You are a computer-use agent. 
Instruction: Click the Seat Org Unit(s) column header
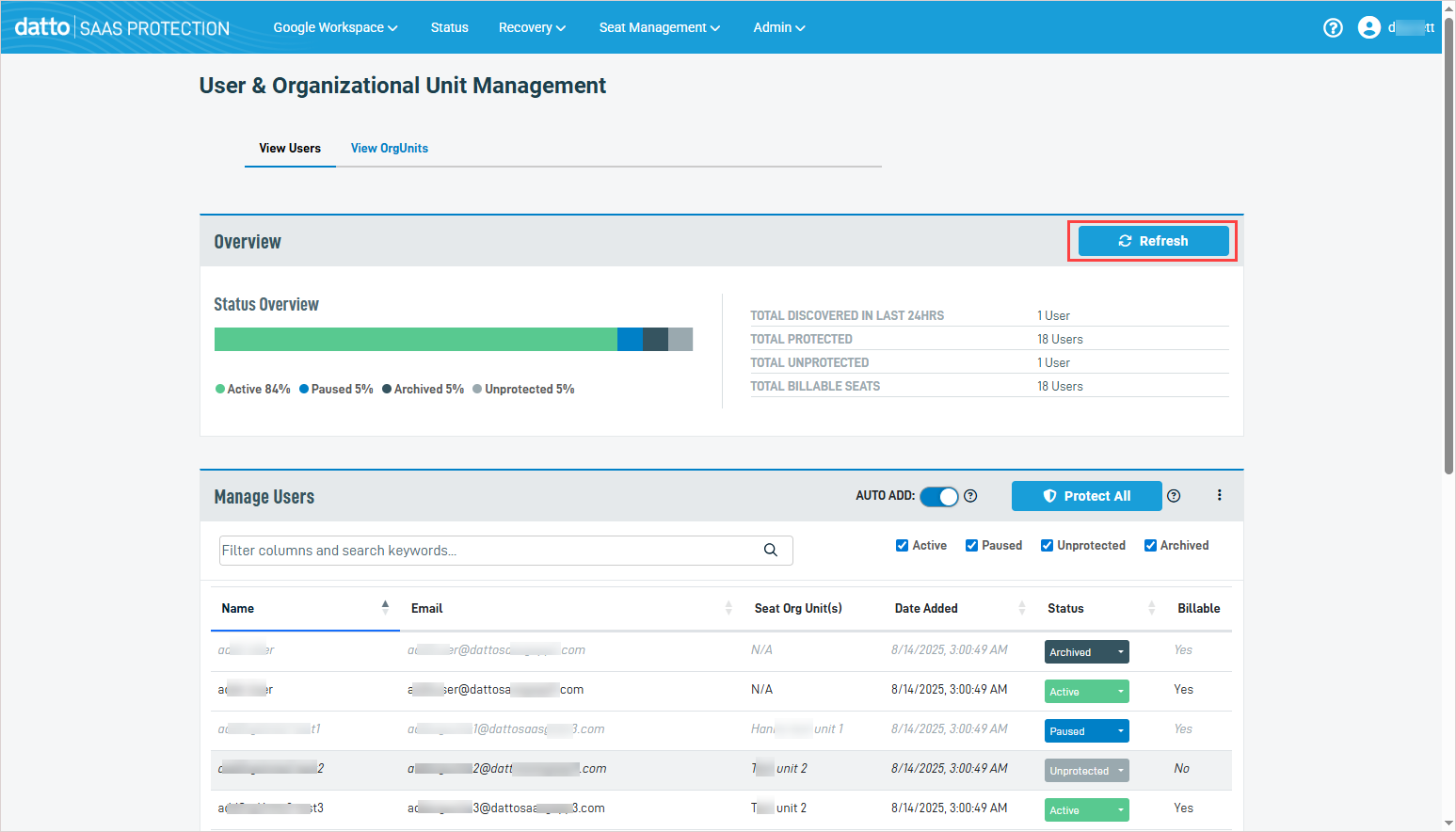[x=798, y=608]
